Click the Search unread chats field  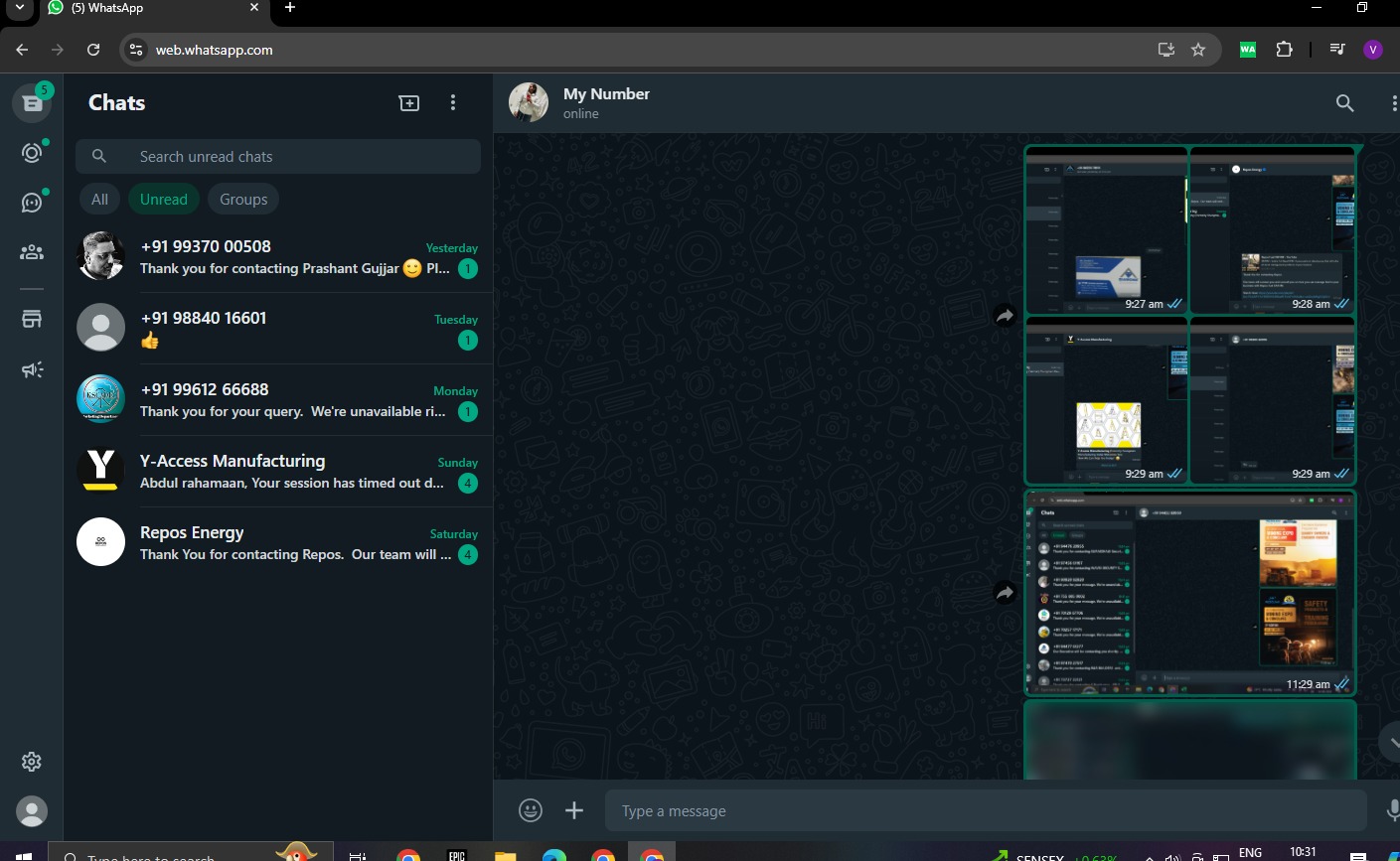pyautogui.click(x=278, y=156)
